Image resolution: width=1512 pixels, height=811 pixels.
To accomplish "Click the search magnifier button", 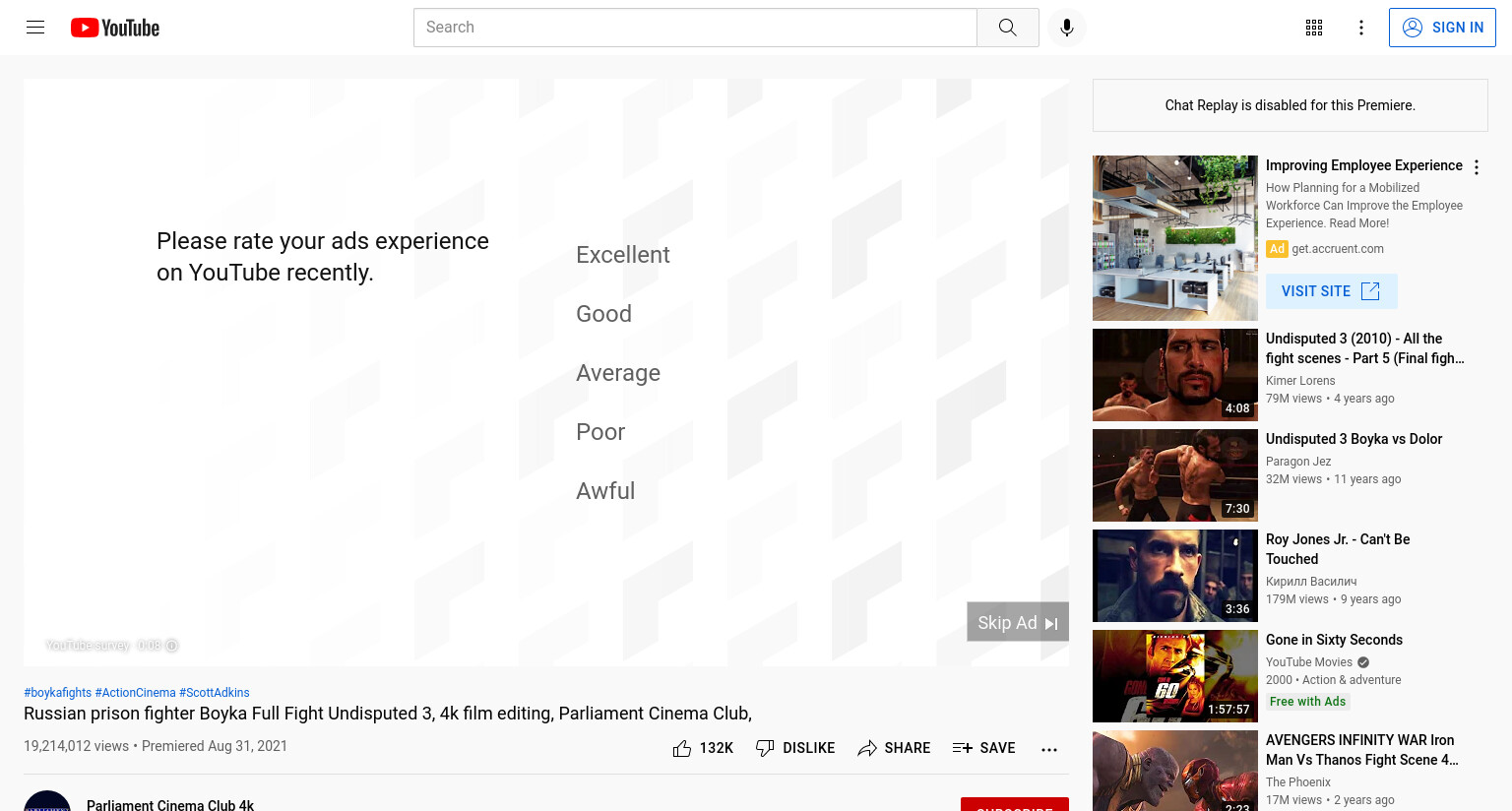I will pyautogui.click(x=1007, y=28).
